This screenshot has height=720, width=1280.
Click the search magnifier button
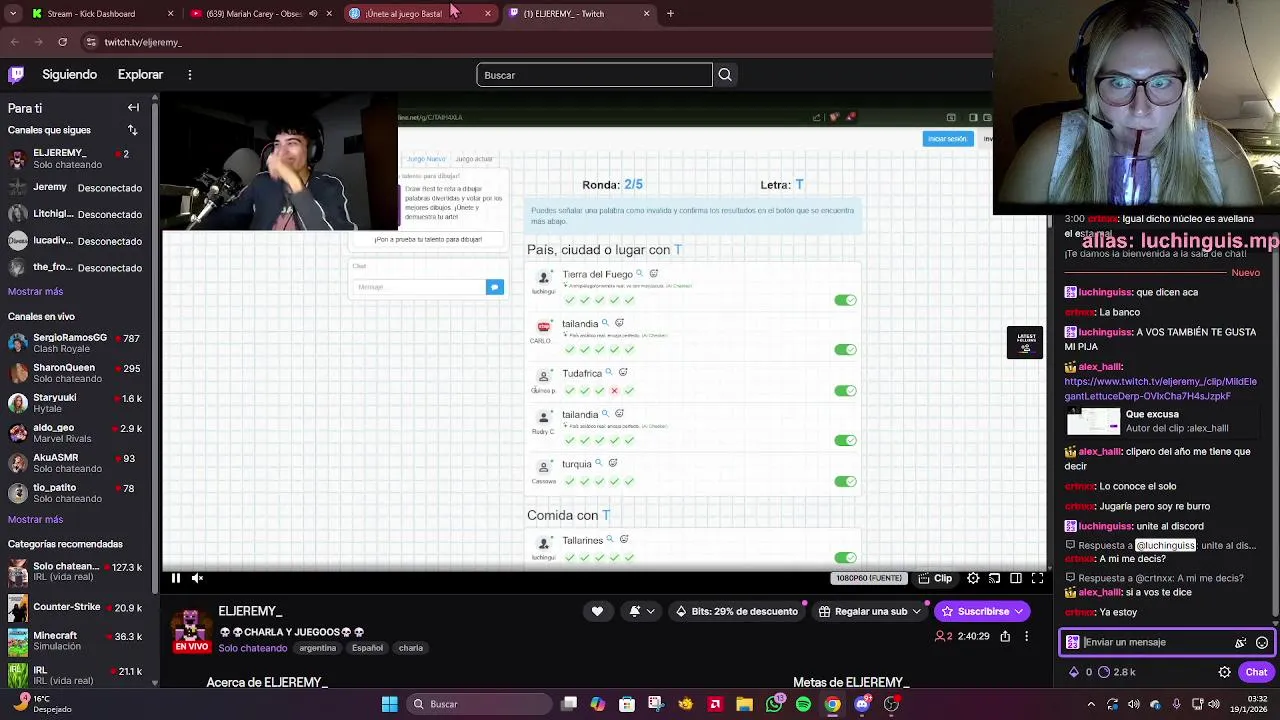725,75
